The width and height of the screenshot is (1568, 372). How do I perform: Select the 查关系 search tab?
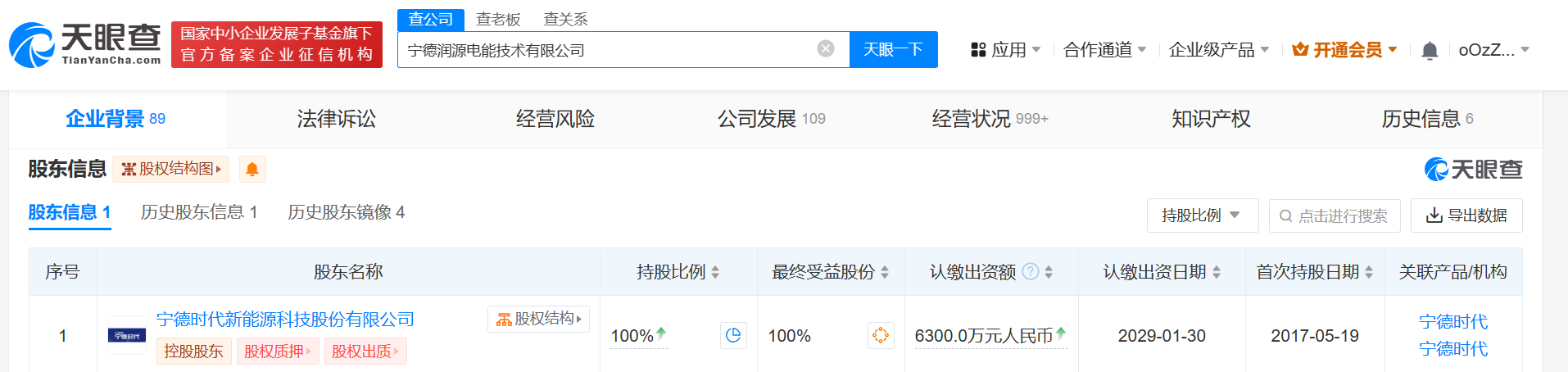click(565, 20)
